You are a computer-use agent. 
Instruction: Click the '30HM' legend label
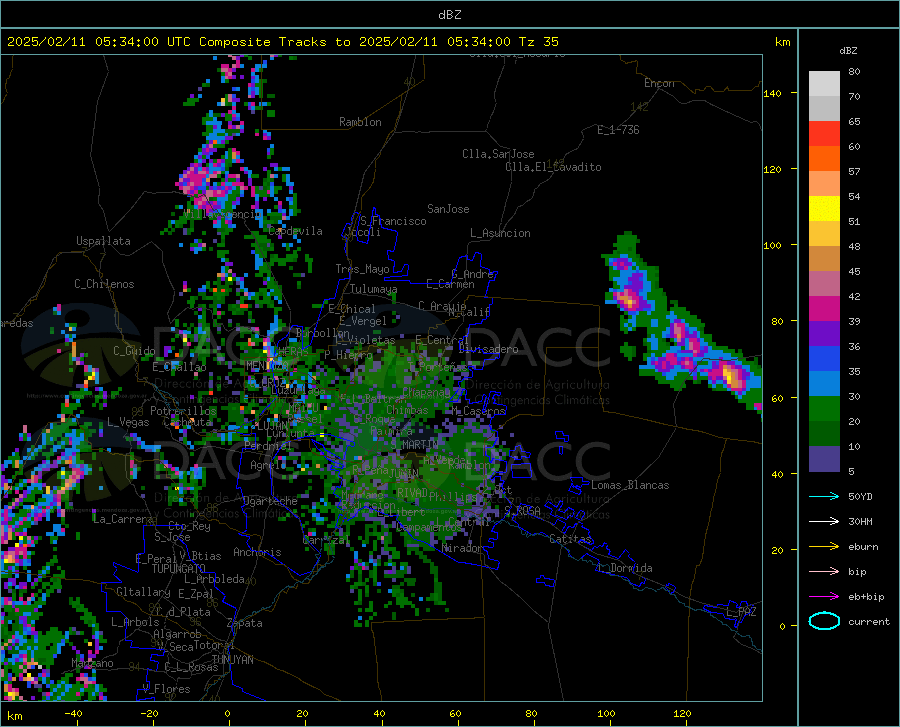860,522
